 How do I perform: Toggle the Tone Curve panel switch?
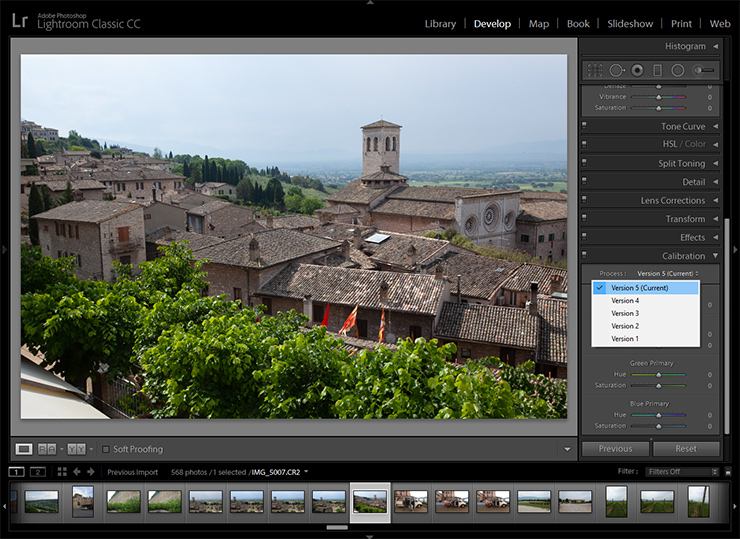click(584, 126)
